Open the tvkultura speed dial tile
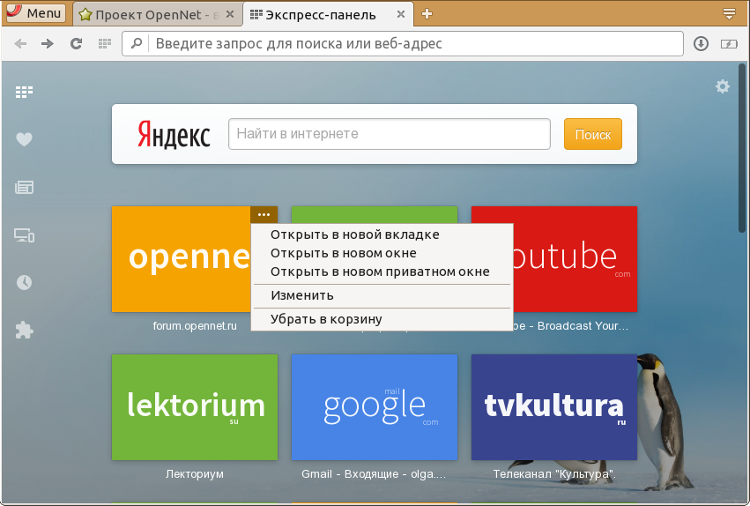 (x=554, y=407)
